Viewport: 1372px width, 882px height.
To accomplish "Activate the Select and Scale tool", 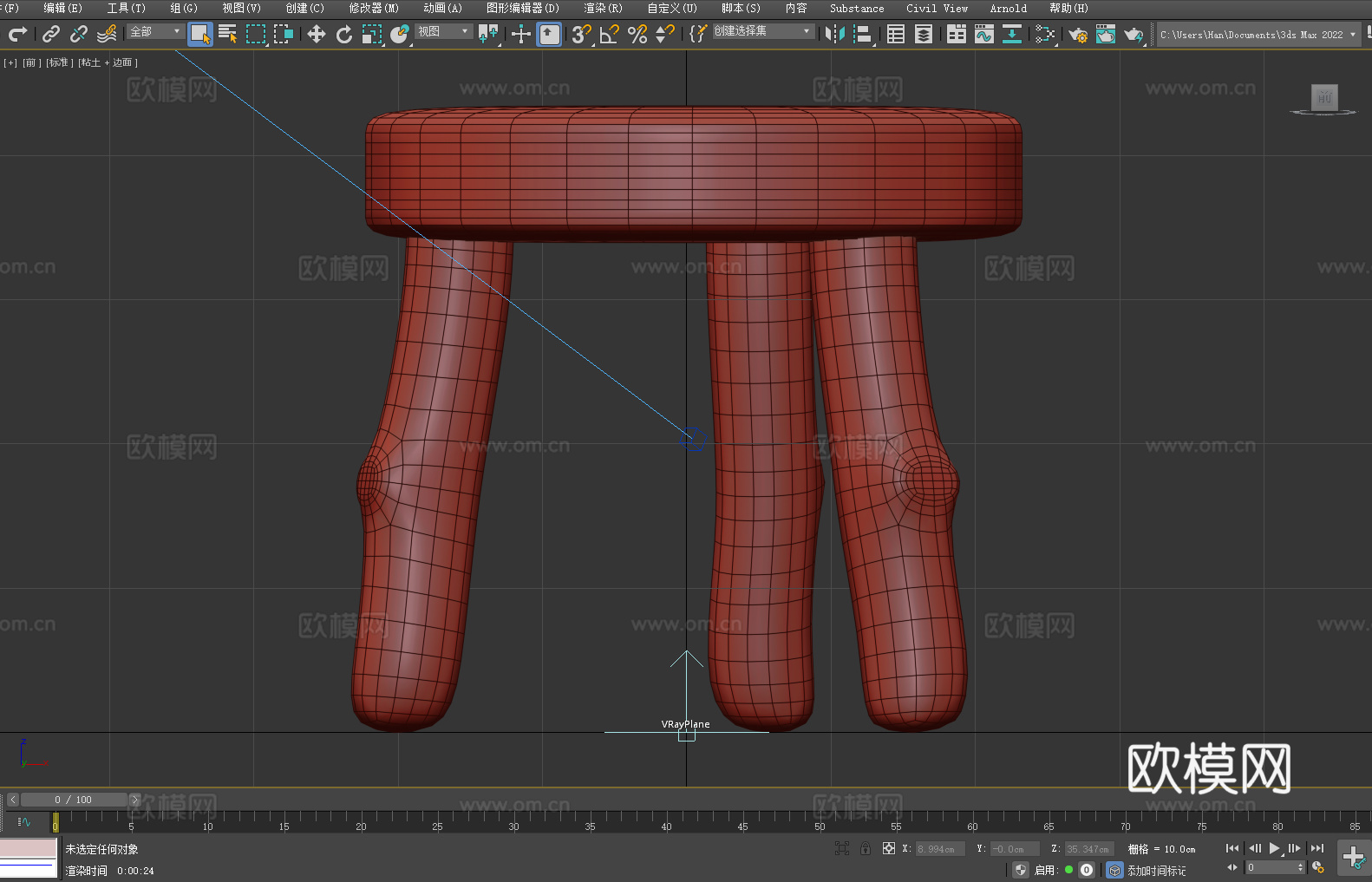I will pos(372,34).
